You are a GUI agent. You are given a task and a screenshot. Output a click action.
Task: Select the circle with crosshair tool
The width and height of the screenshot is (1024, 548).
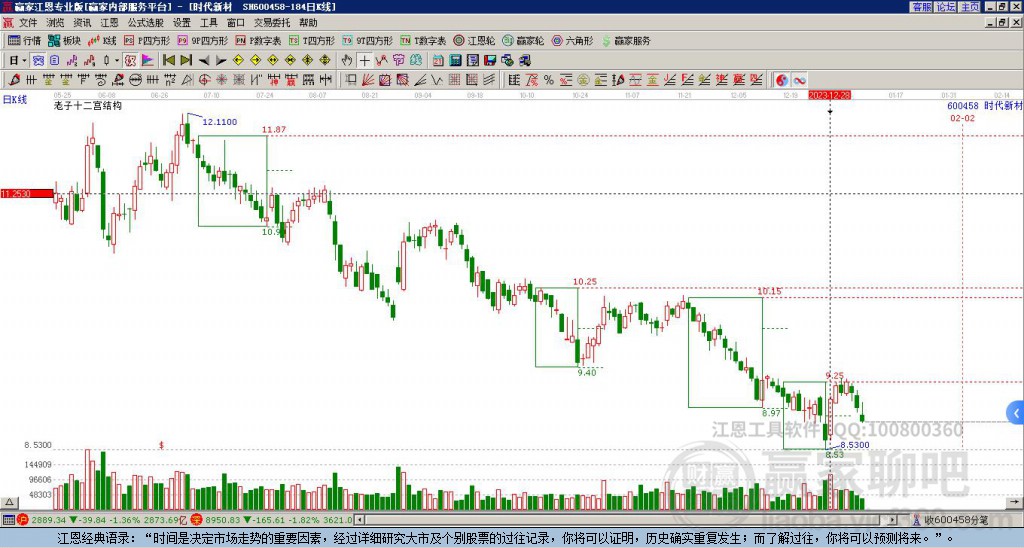tap(204, 80)
